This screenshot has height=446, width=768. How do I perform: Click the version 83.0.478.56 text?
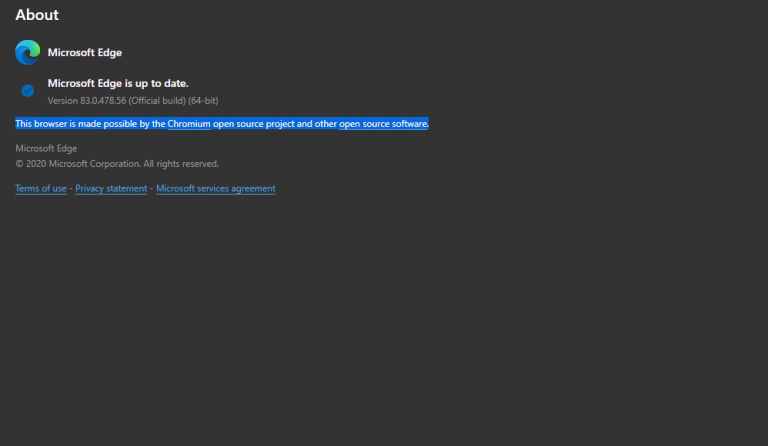[133, 100]
